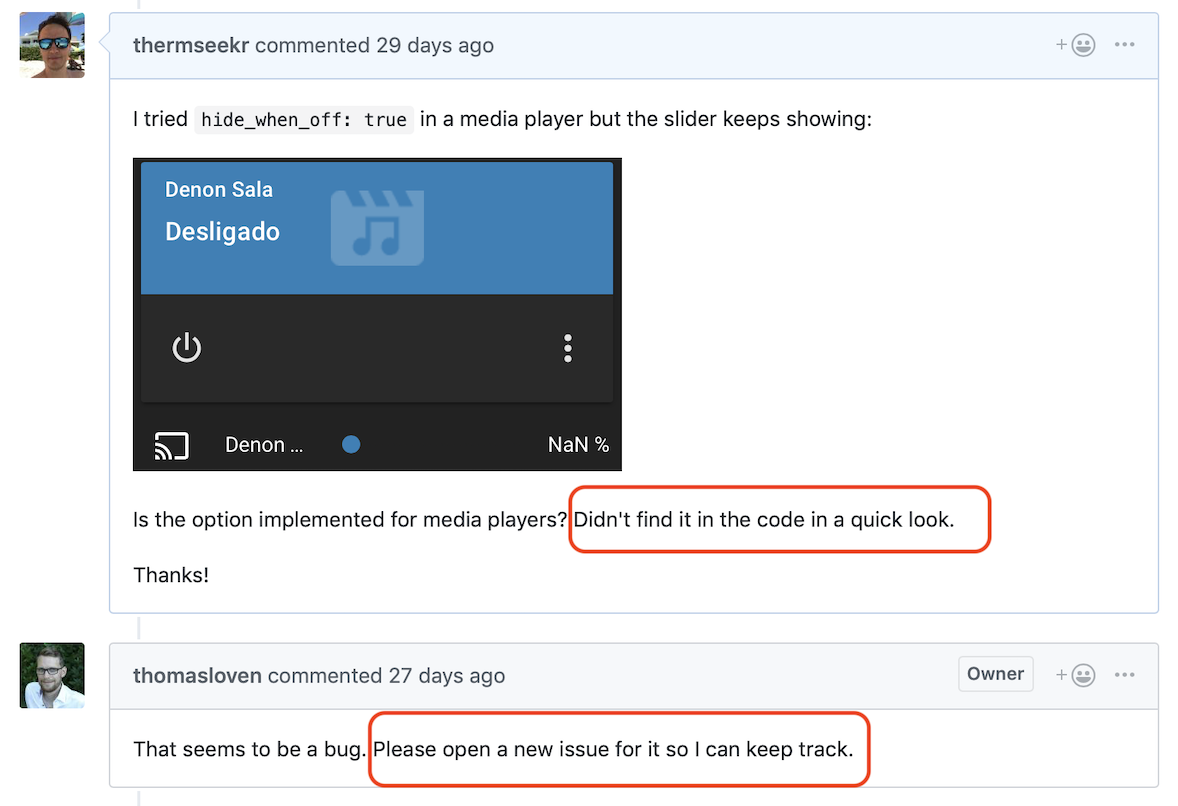
Task: Open the three-dot overflow menu inside the media player
Action: pyautogui.click(x=568, y=348)
